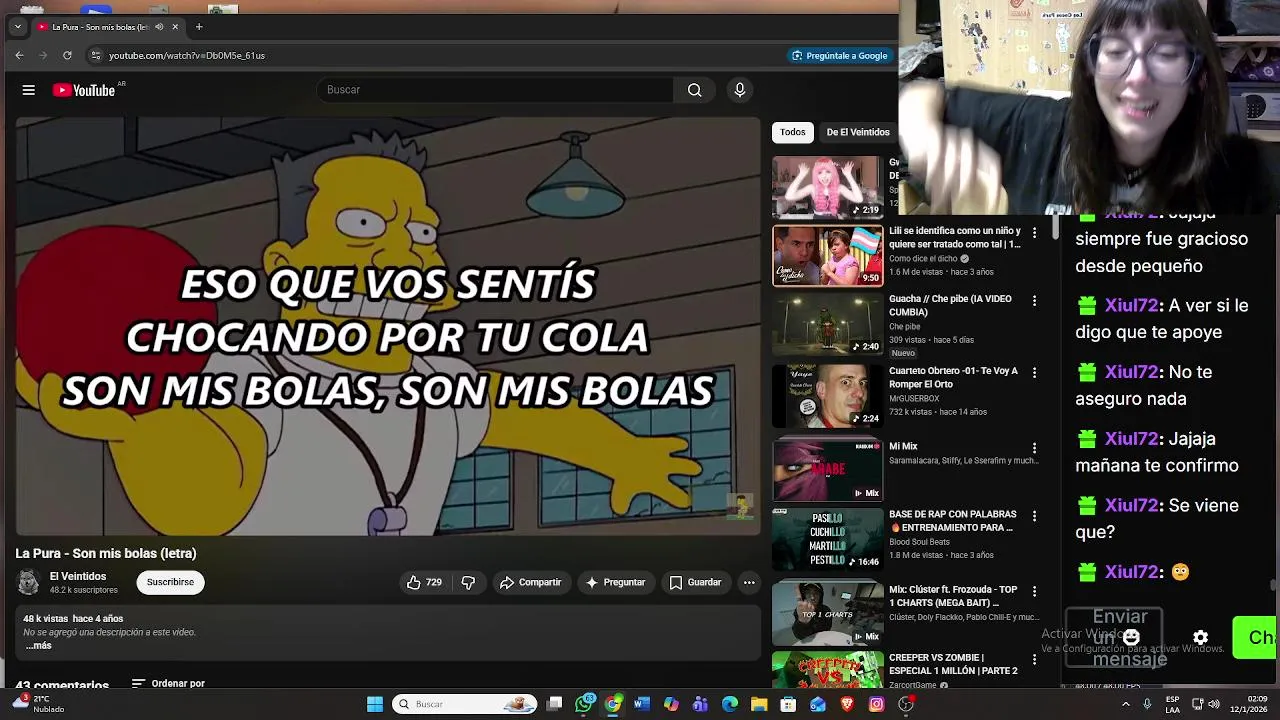Open weather widget showing 21°C Nublado
This screenshot has height=720, width=1280.
click(x=40, y=704)
